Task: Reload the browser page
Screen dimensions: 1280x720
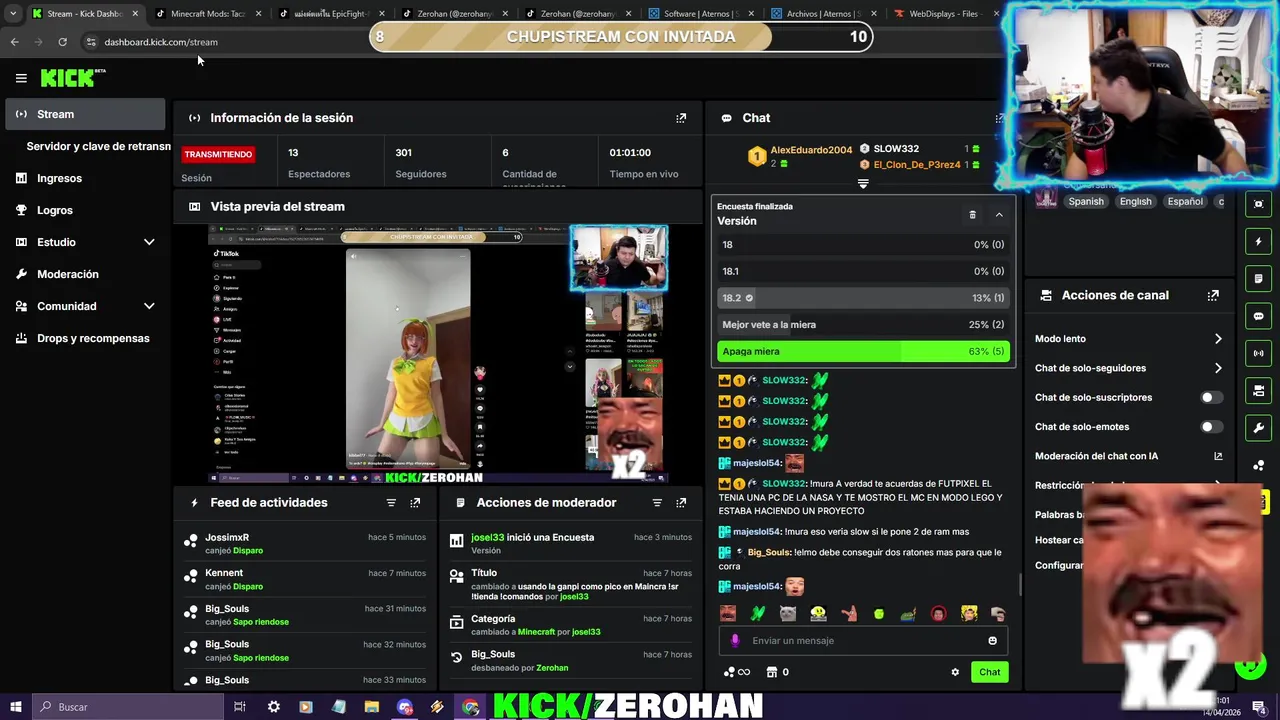Action: click(62, 42)
